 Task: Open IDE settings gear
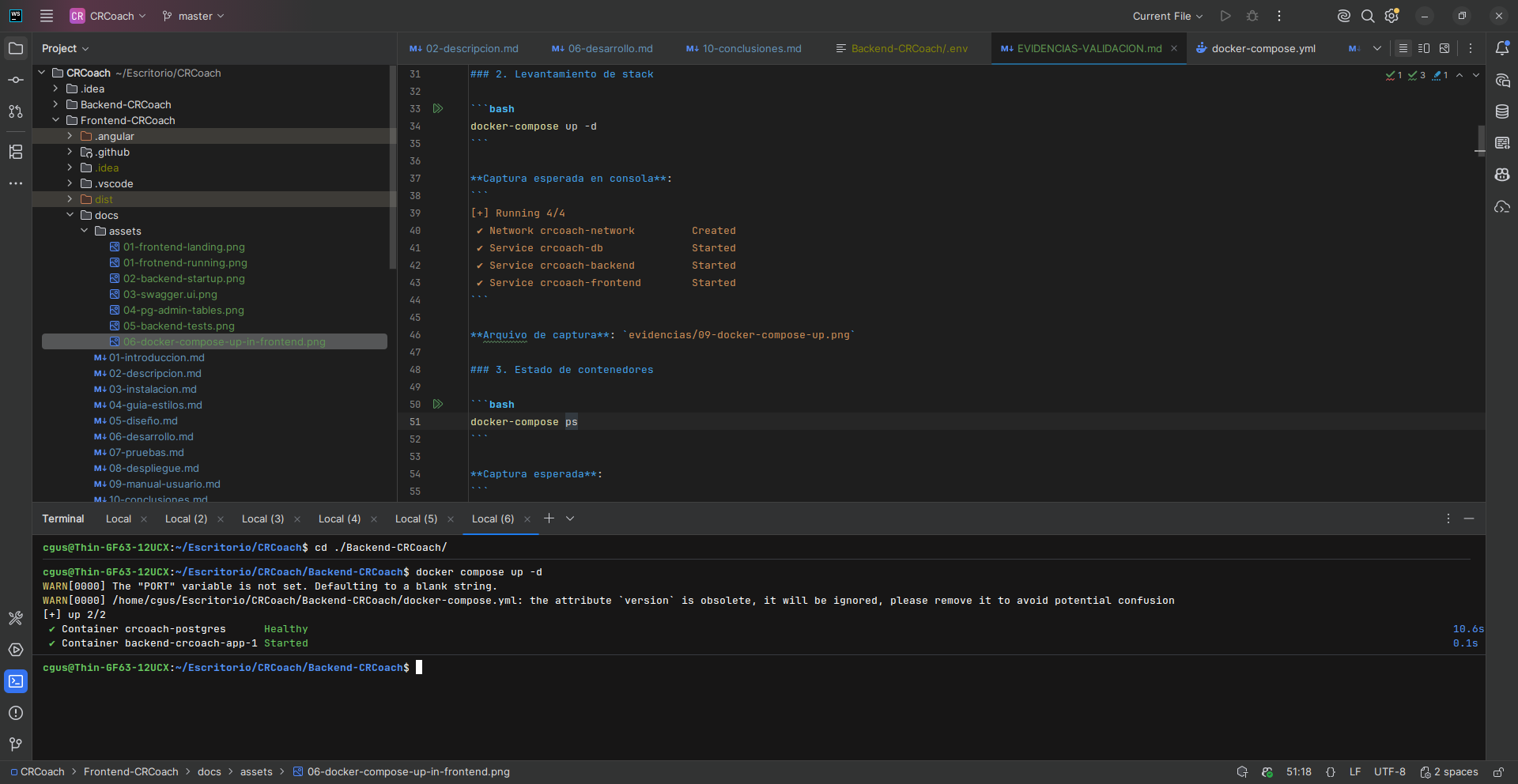point(1392,16)
